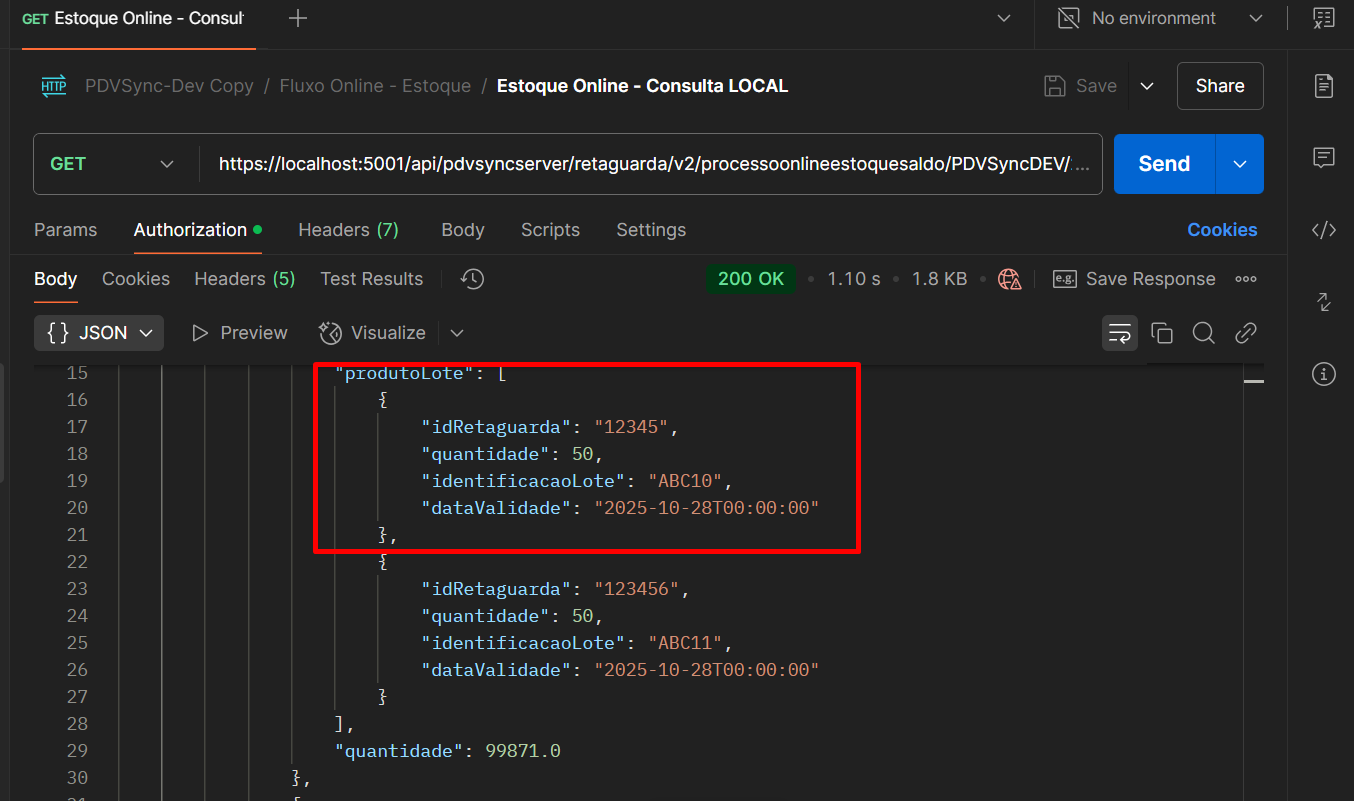The height and width of the screenshot is (801, 1354).
Task: Expand the No environment selector
Action: coord(1256,18)
